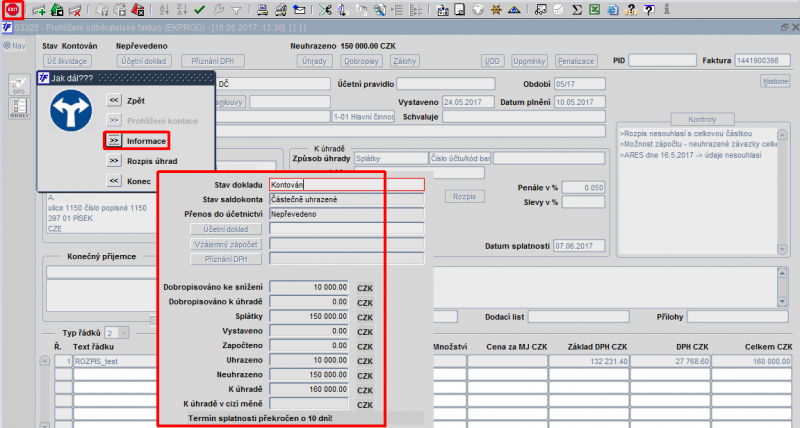Click the Schvaluje field
Screen dimensions: 800x428
point(523,116)
